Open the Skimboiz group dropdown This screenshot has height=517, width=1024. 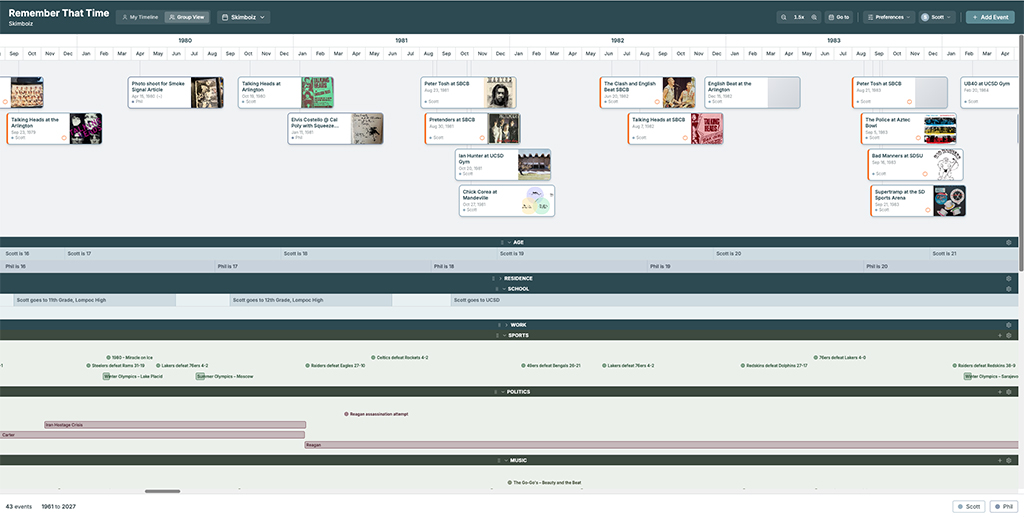pos(243,17)
